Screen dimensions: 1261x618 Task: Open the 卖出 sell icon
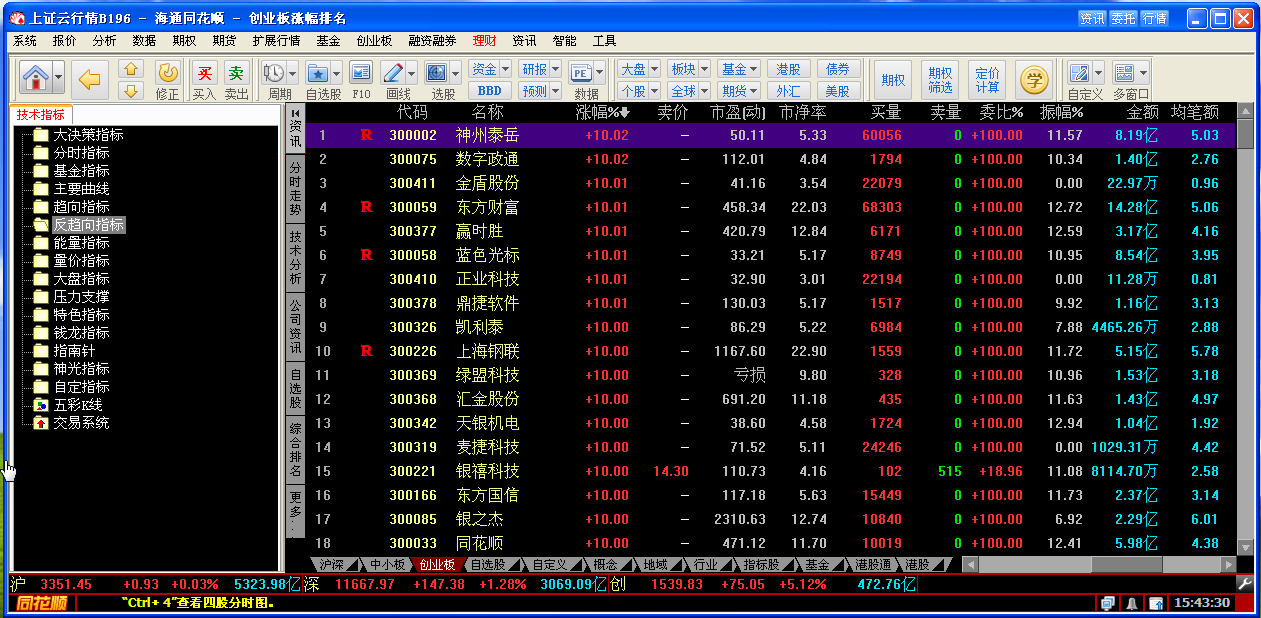point(236,73)
